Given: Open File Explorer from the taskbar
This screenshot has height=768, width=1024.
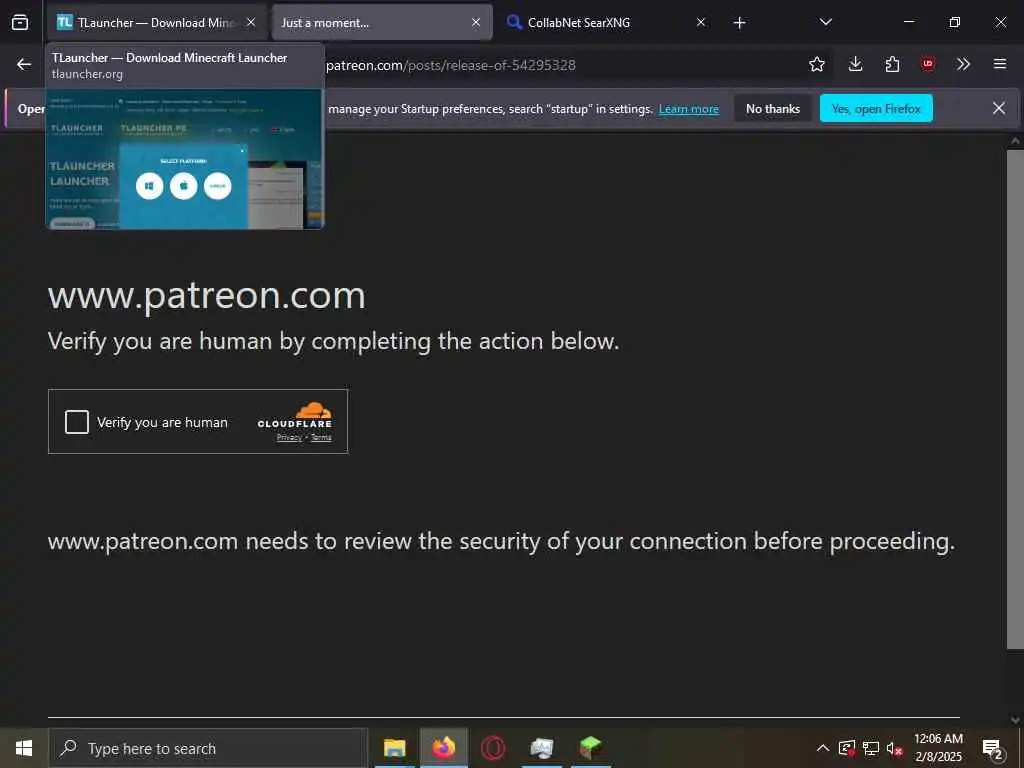Looking at the screenshot, I should coord(394,748).
